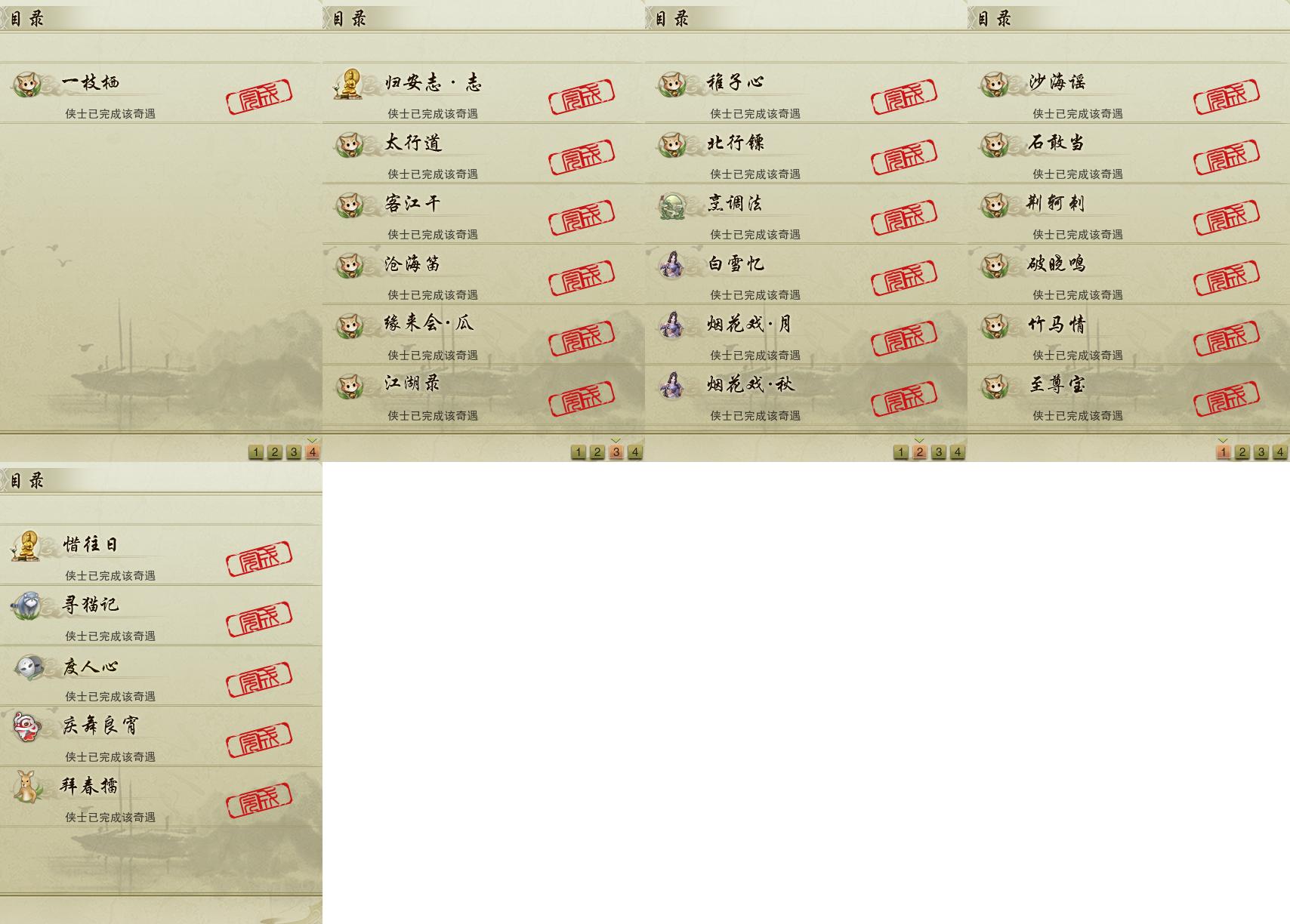Go to page 2 in the 沙海谣 panel
This screenshot has height=924, width=1290.
pos(1242,452)
